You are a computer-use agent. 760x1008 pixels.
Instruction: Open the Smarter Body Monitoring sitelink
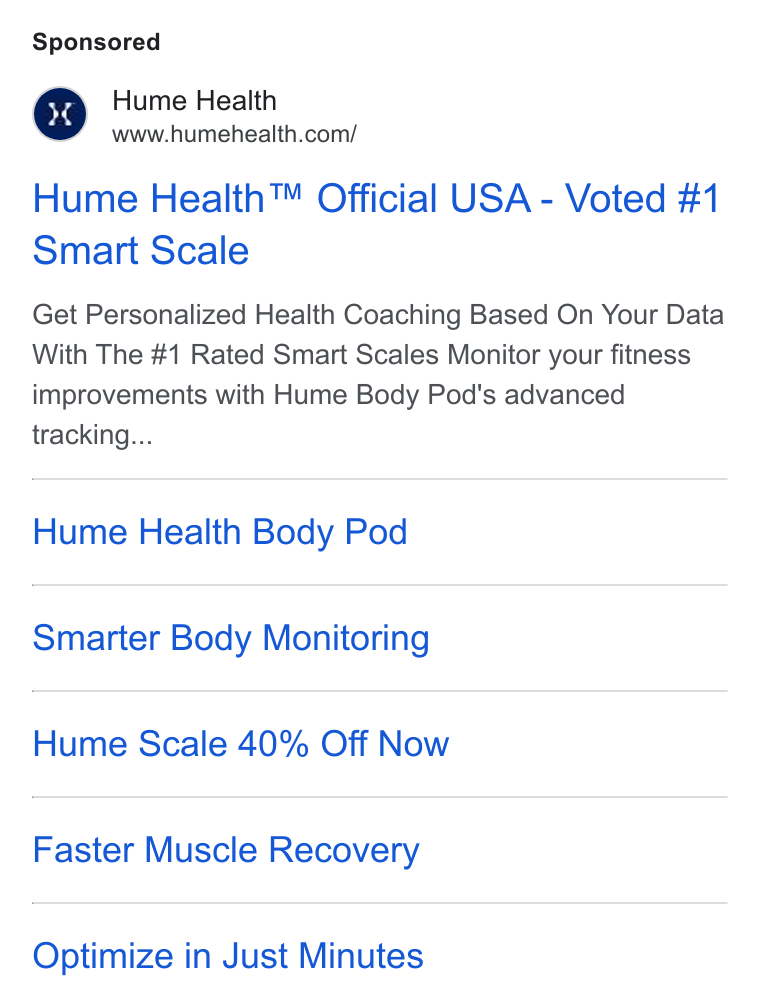pos(231,638)
